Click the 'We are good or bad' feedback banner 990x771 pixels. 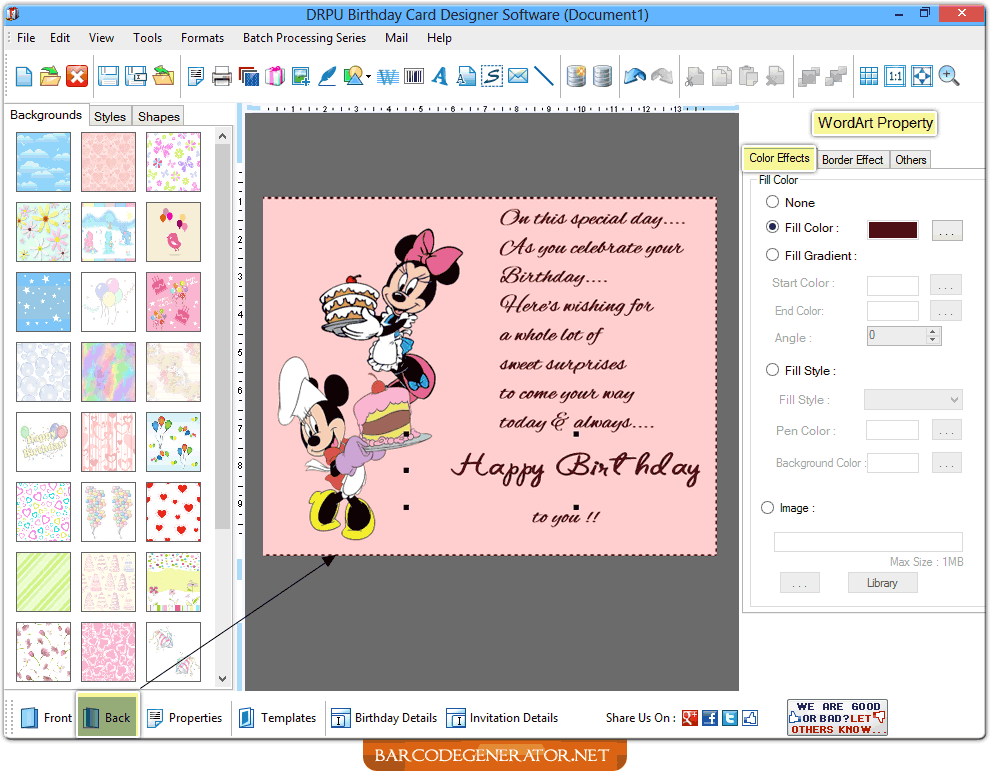(x=837, y=717)
